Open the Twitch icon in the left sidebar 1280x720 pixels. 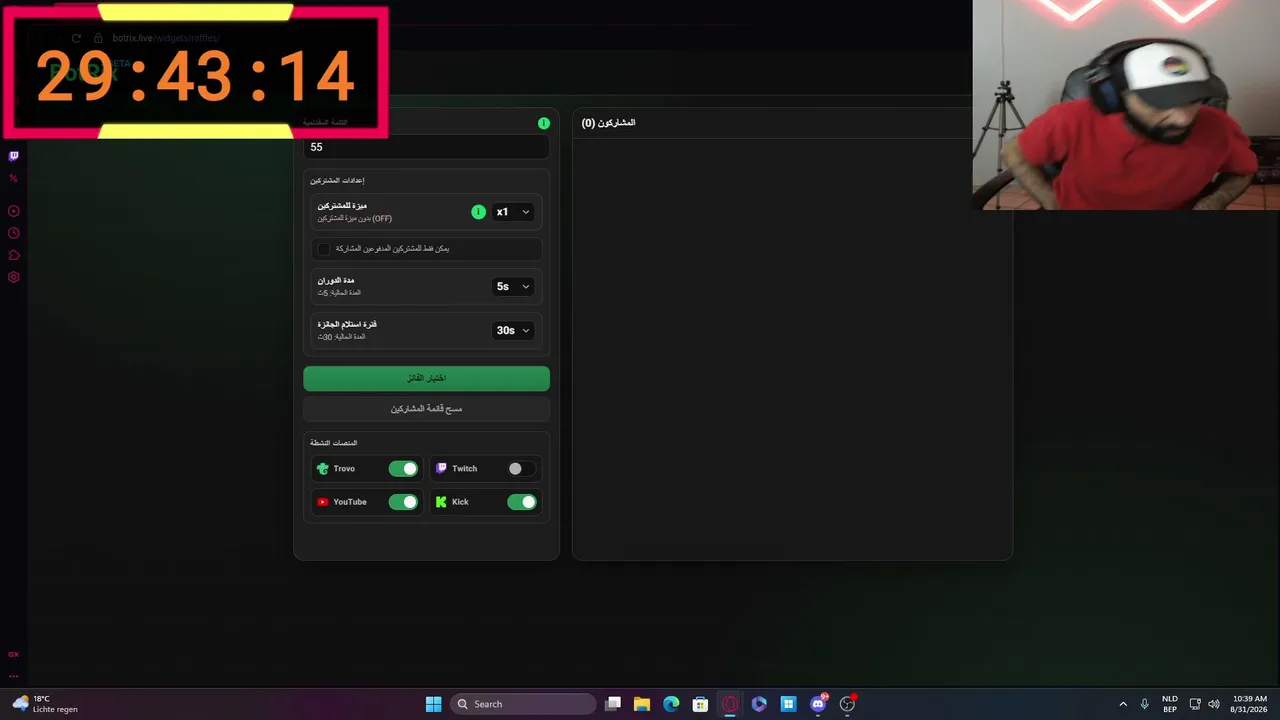click(14, 156)
